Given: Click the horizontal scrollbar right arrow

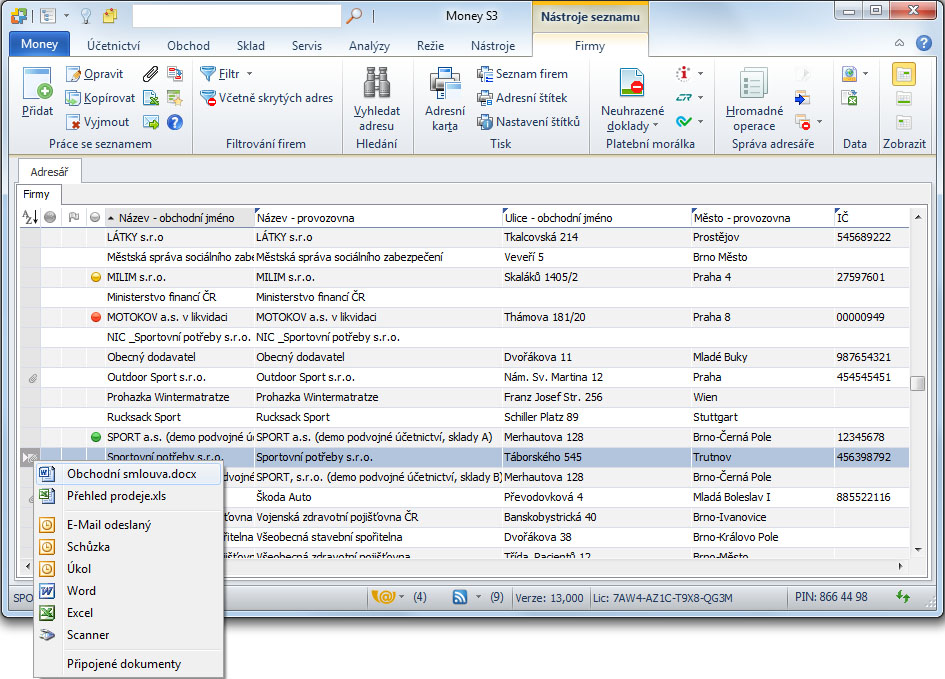Looking at the screenshot, I should click(901, 566).
